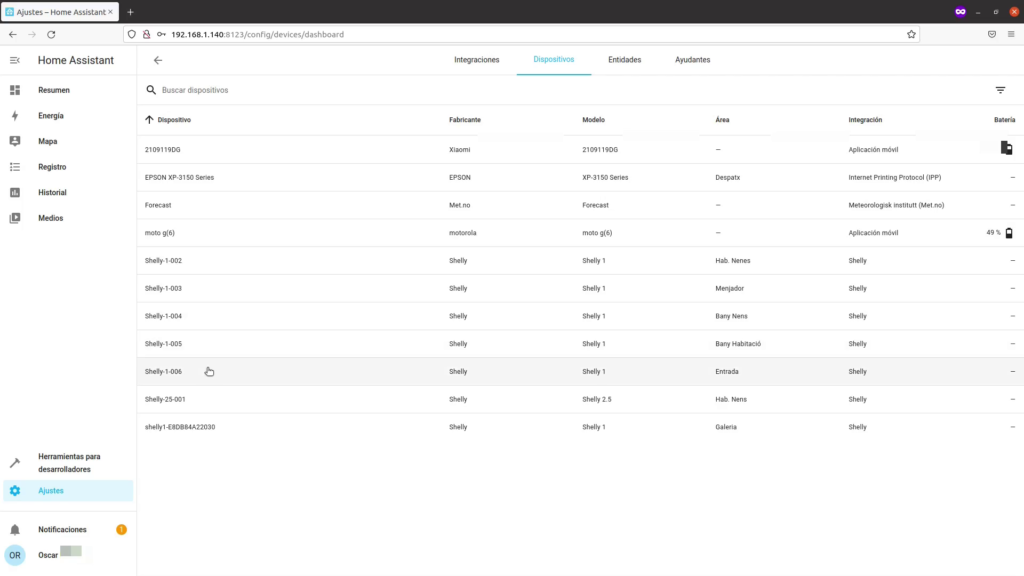The width and height of the screenshot is (1024, 576).
Task: Open the Historial view
Action: [x=53, y=192]
